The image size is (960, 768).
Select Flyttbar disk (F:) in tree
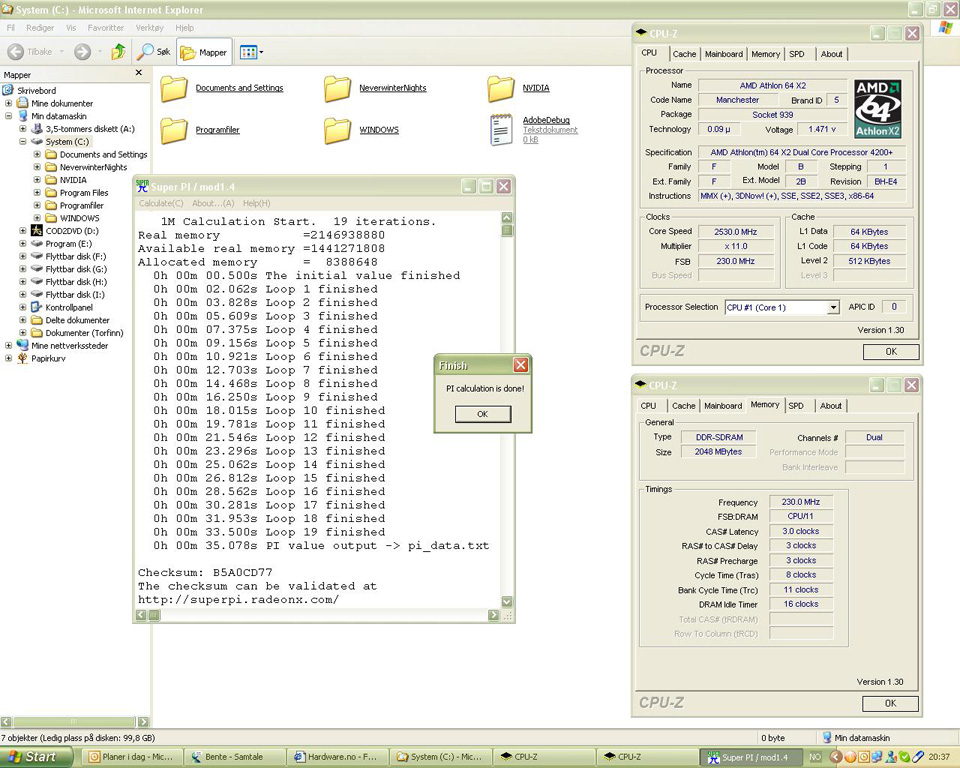click(x=75, y=257)
